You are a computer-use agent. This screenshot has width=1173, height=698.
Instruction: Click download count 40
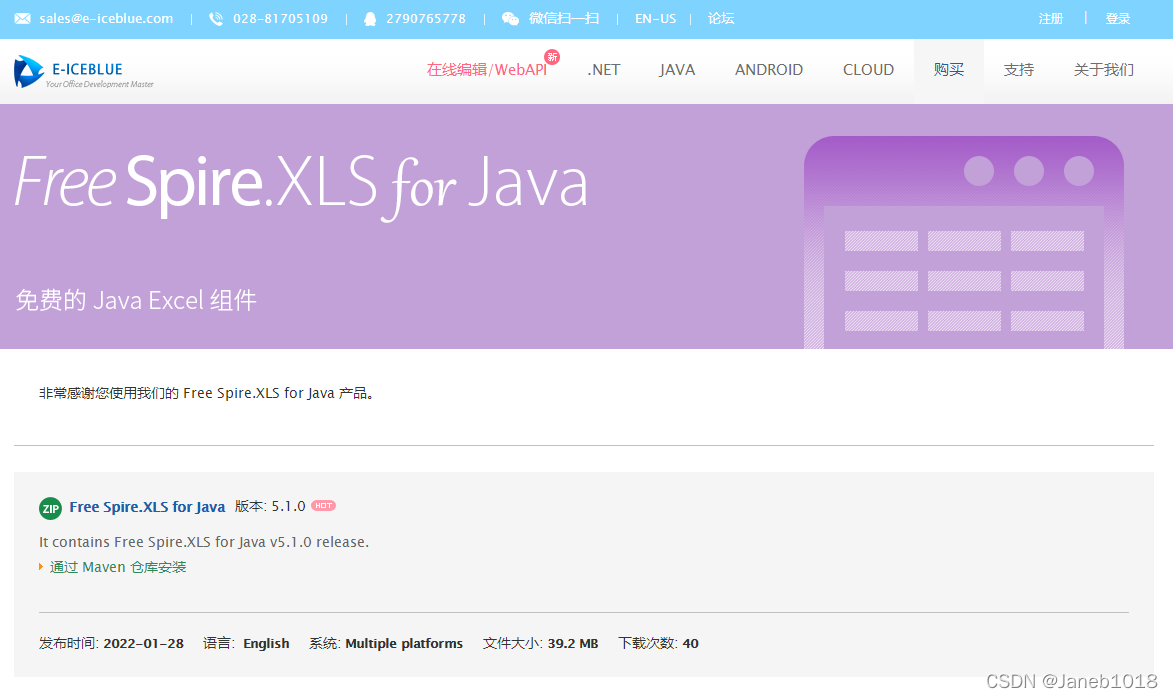690,643
